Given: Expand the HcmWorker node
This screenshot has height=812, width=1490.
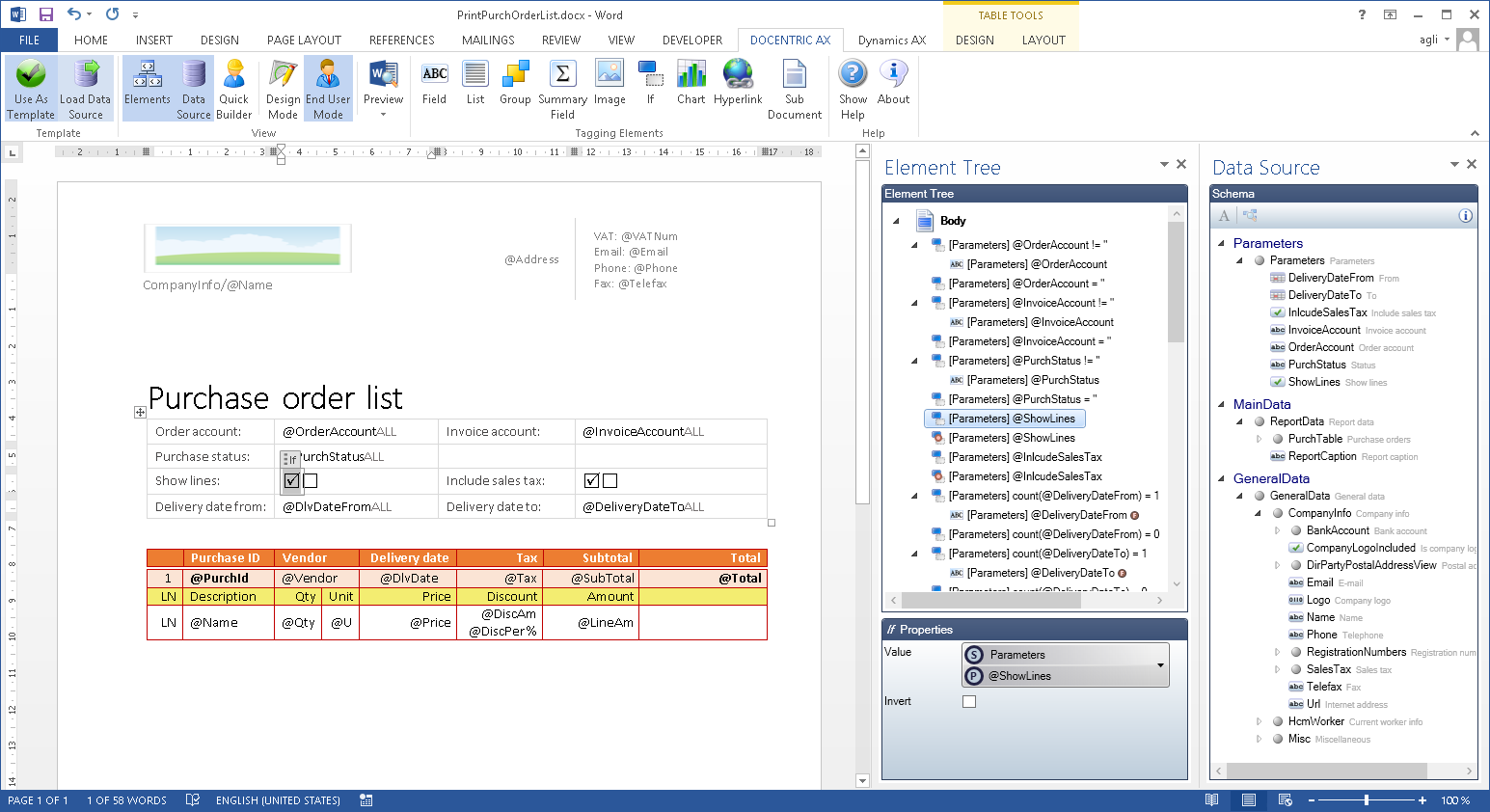Looking at the screenshot, I should coord(1259,721).
